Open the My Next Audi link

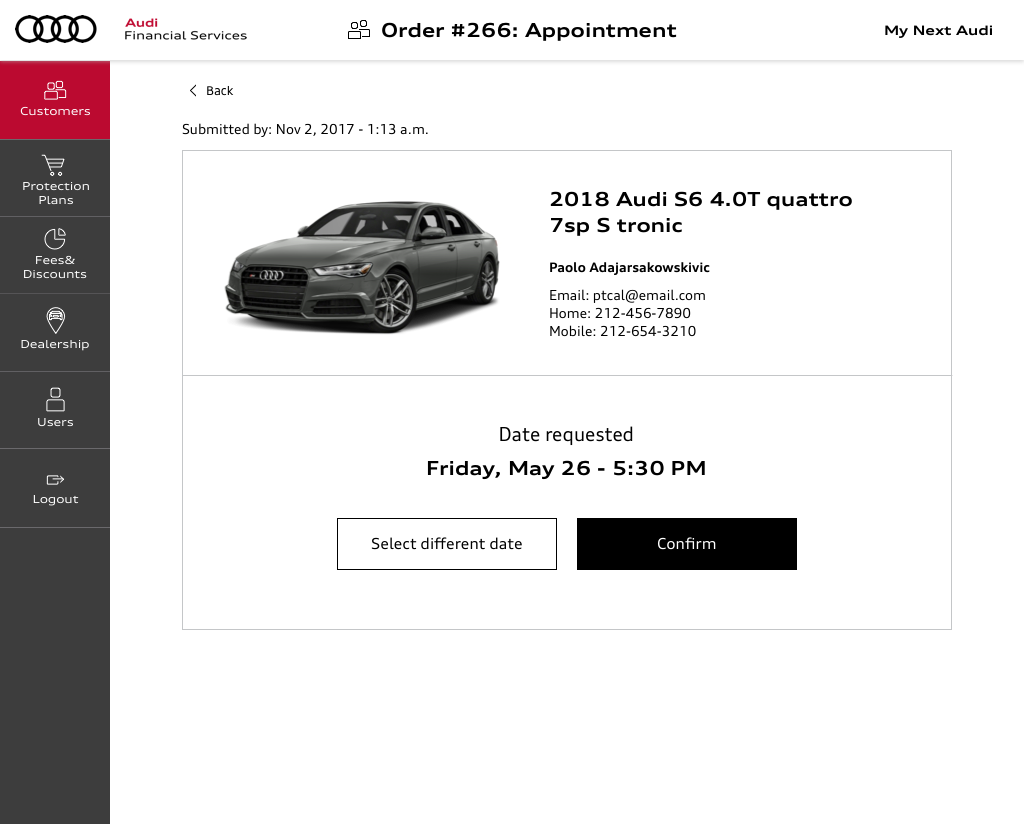(938, 31)
